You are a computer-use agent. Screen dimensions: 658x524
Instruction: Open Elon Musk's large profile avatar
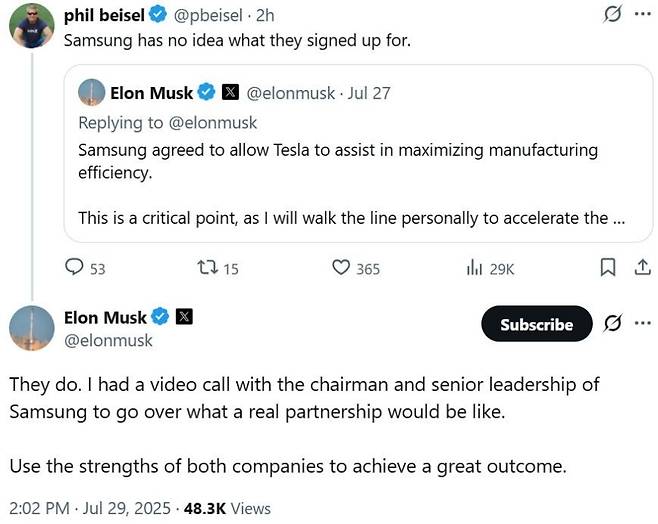point(31,328)
